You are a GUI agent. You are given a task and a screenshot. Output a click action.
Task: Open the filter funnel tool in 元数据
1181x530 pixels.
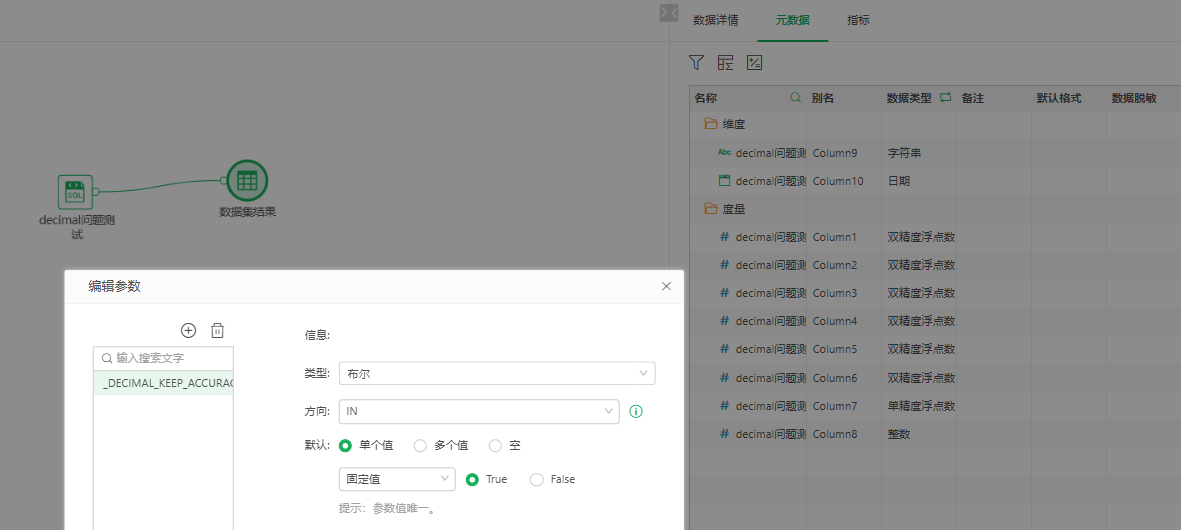click(x=697, y=62)
